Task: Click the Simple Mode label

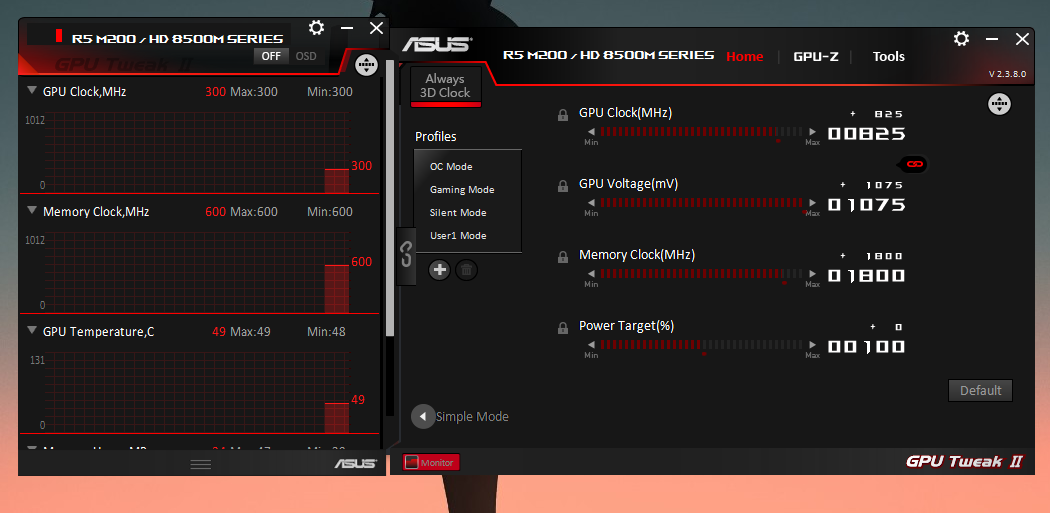Action: click(x=472, y=417)
